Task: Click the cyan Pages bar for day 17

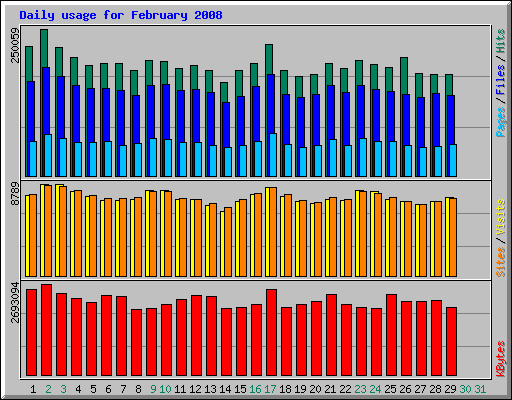Action: click(273, 155)
